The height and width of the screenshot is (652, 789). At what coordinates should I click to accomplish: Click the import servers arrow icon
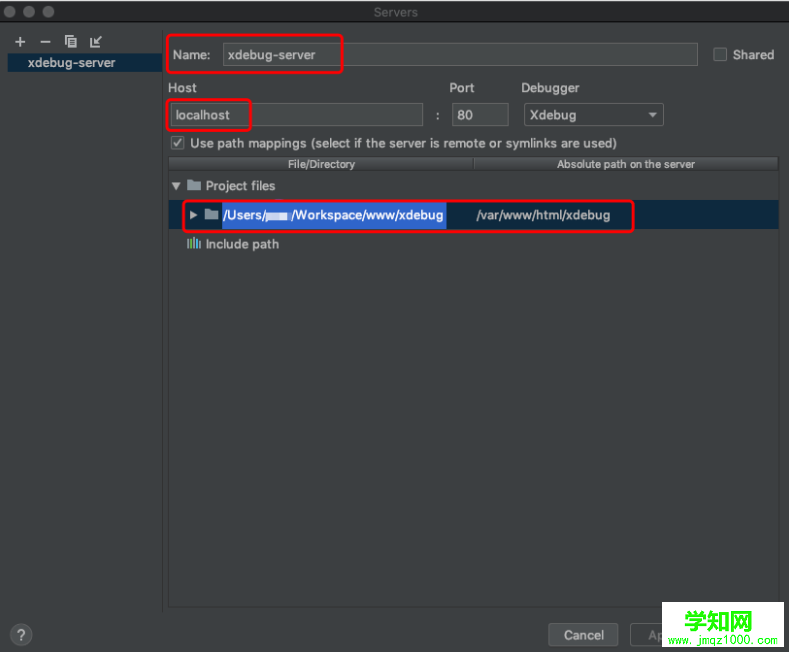96,42
